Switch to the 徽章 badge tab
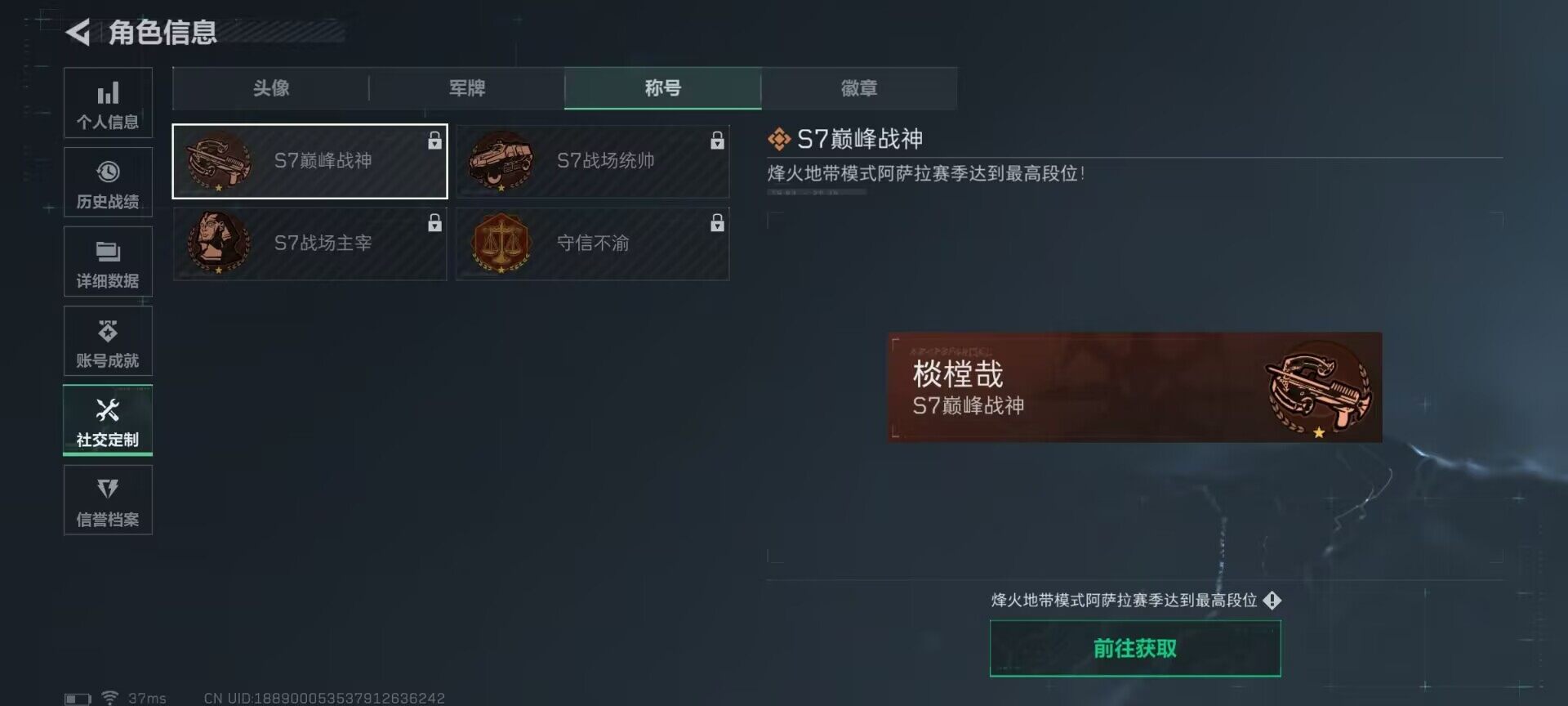This screenshot has height=706, width=1568. tap(859, 88)
